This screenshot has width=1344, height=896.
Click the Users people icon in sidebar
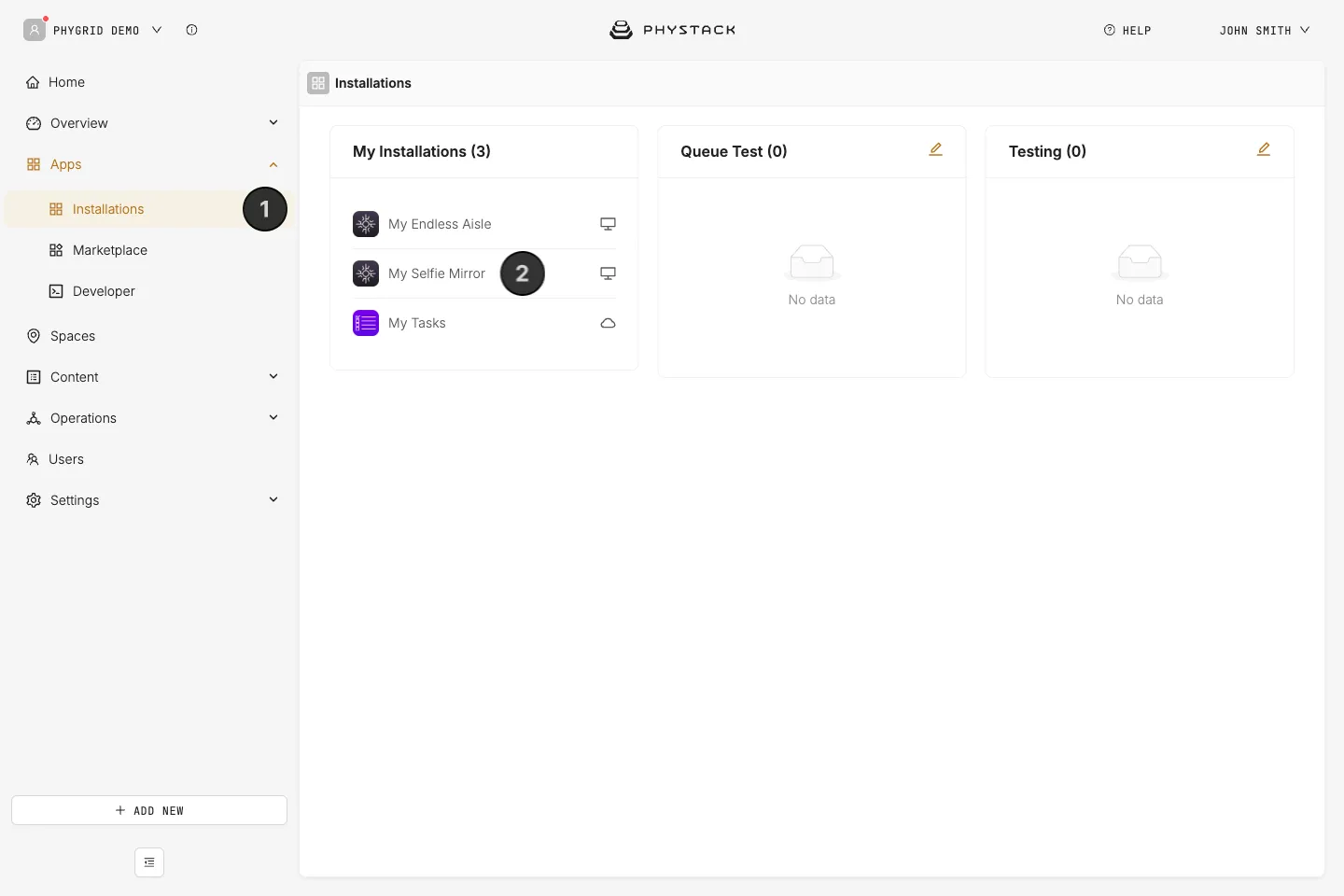coord(33,459)
